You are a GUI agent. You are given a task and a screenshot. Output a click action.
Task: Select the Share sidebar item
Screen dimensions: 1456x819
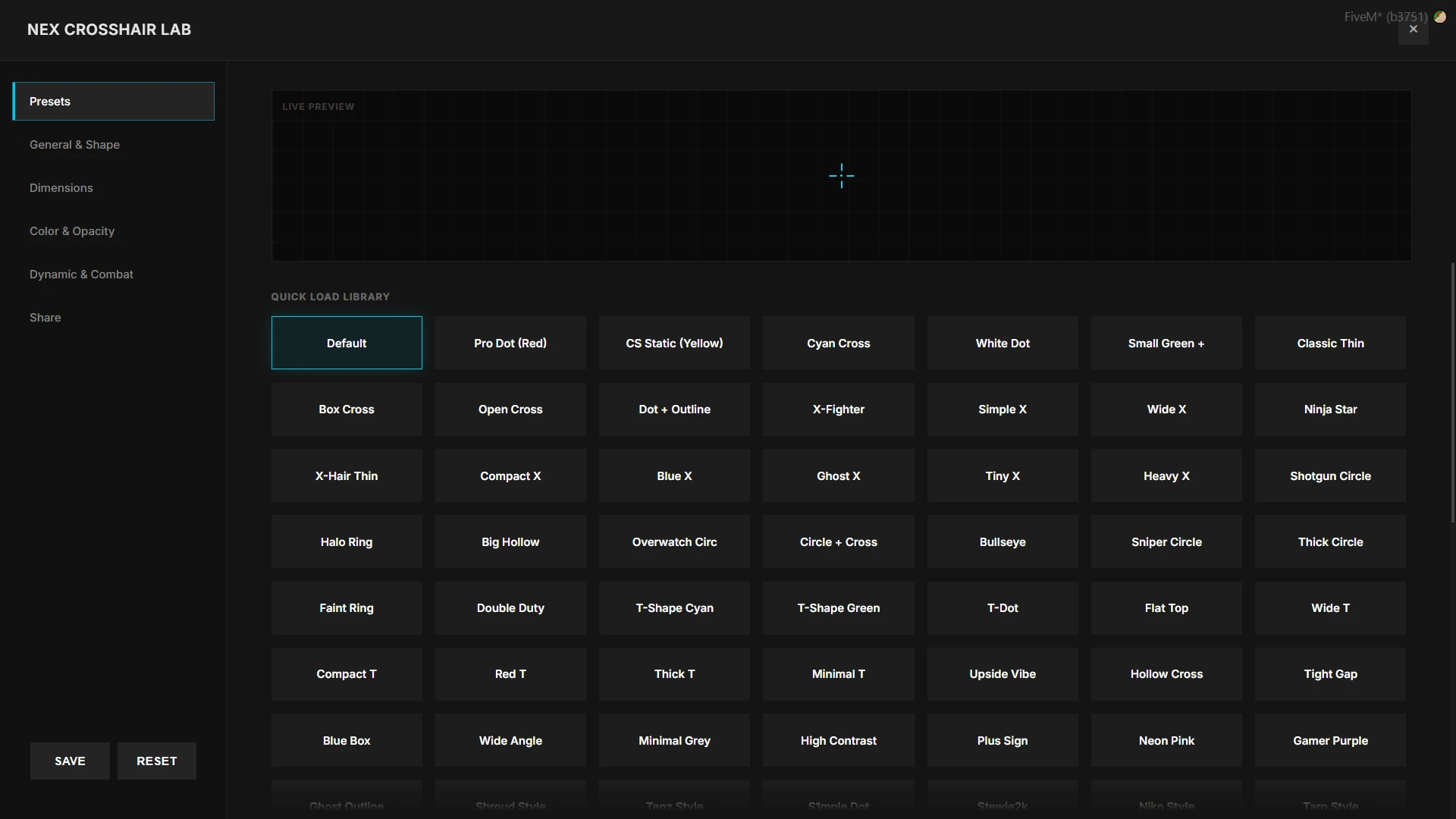click(114, 318)
